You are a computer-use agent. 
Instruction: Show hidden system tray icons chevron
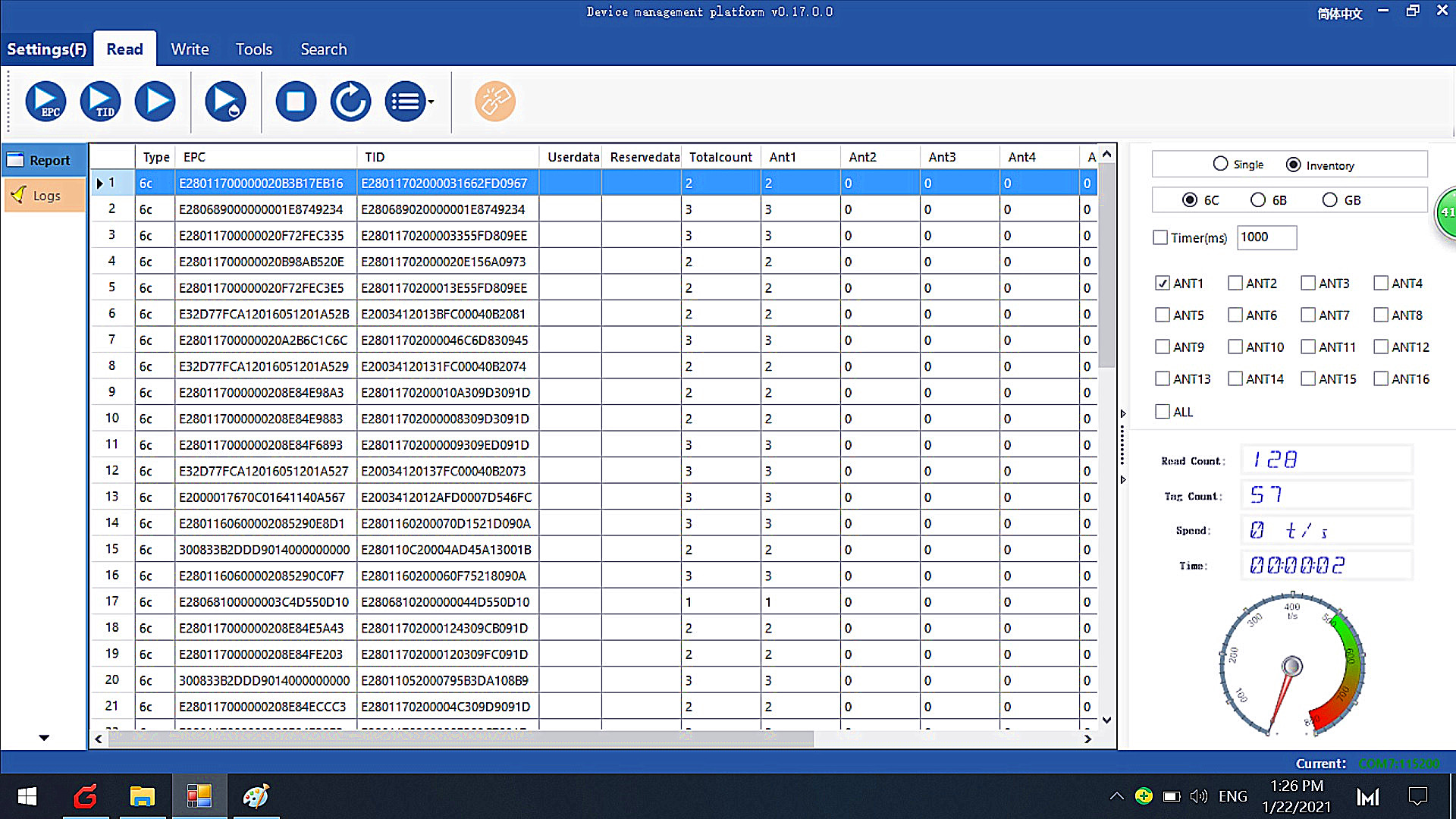coord(1116,796)
